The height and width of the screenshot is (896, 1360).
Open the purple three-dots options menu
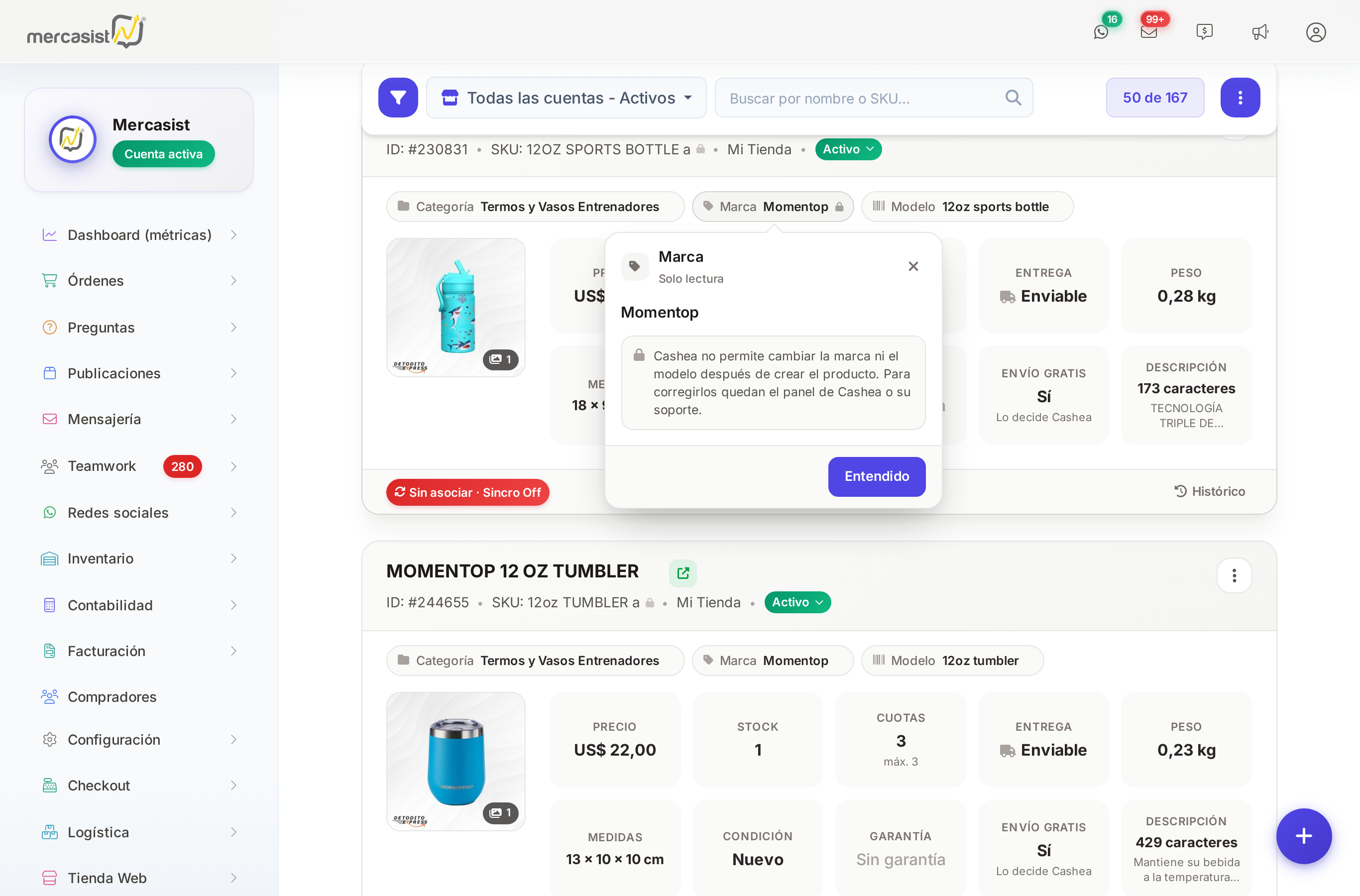[x=1240, y=98]
